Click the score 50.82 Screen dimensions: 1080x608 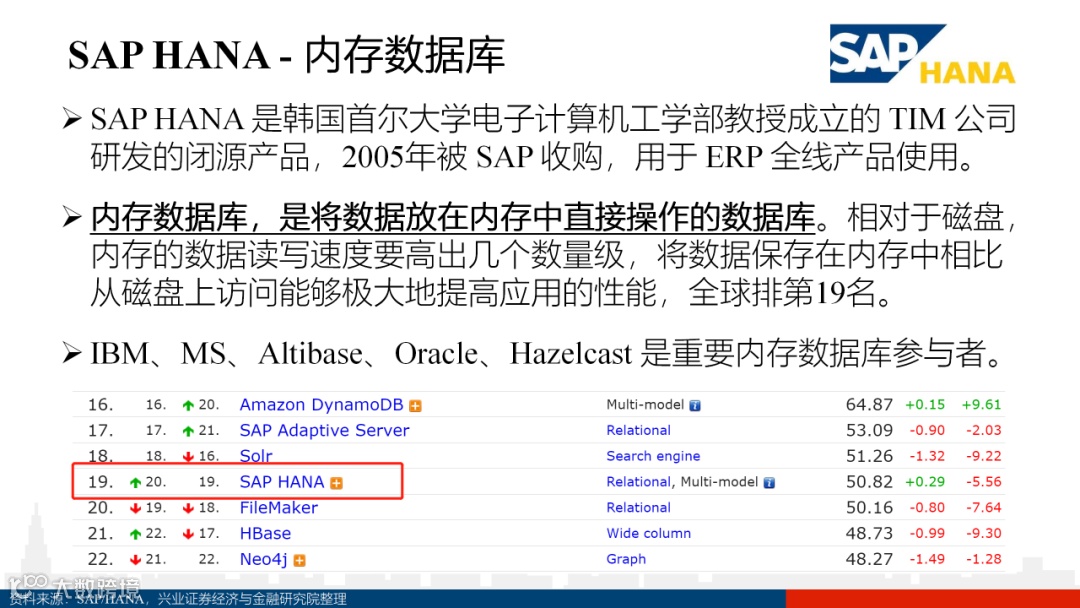point(869,482)
